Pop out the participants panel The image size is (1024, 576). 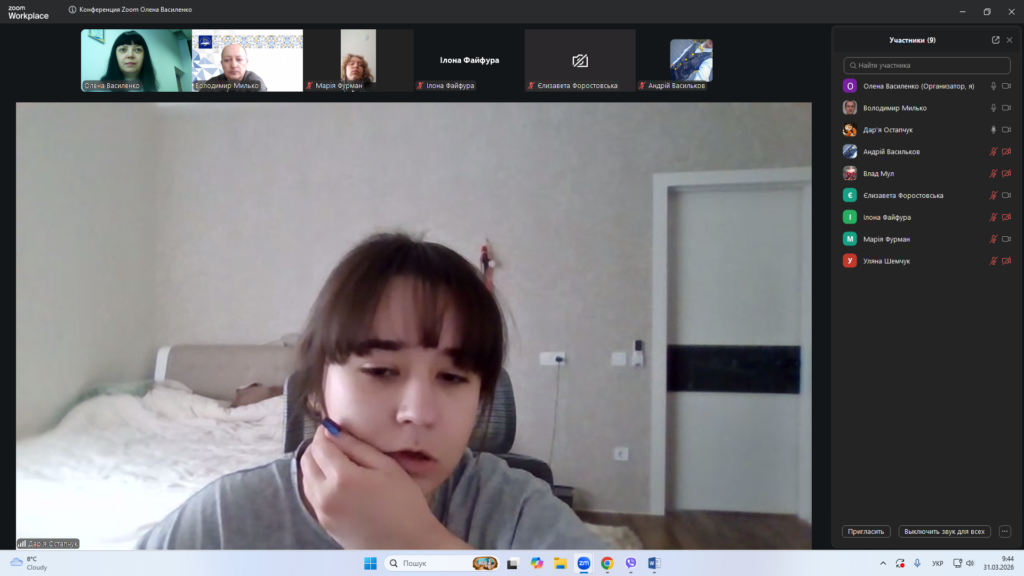point(995,40)
